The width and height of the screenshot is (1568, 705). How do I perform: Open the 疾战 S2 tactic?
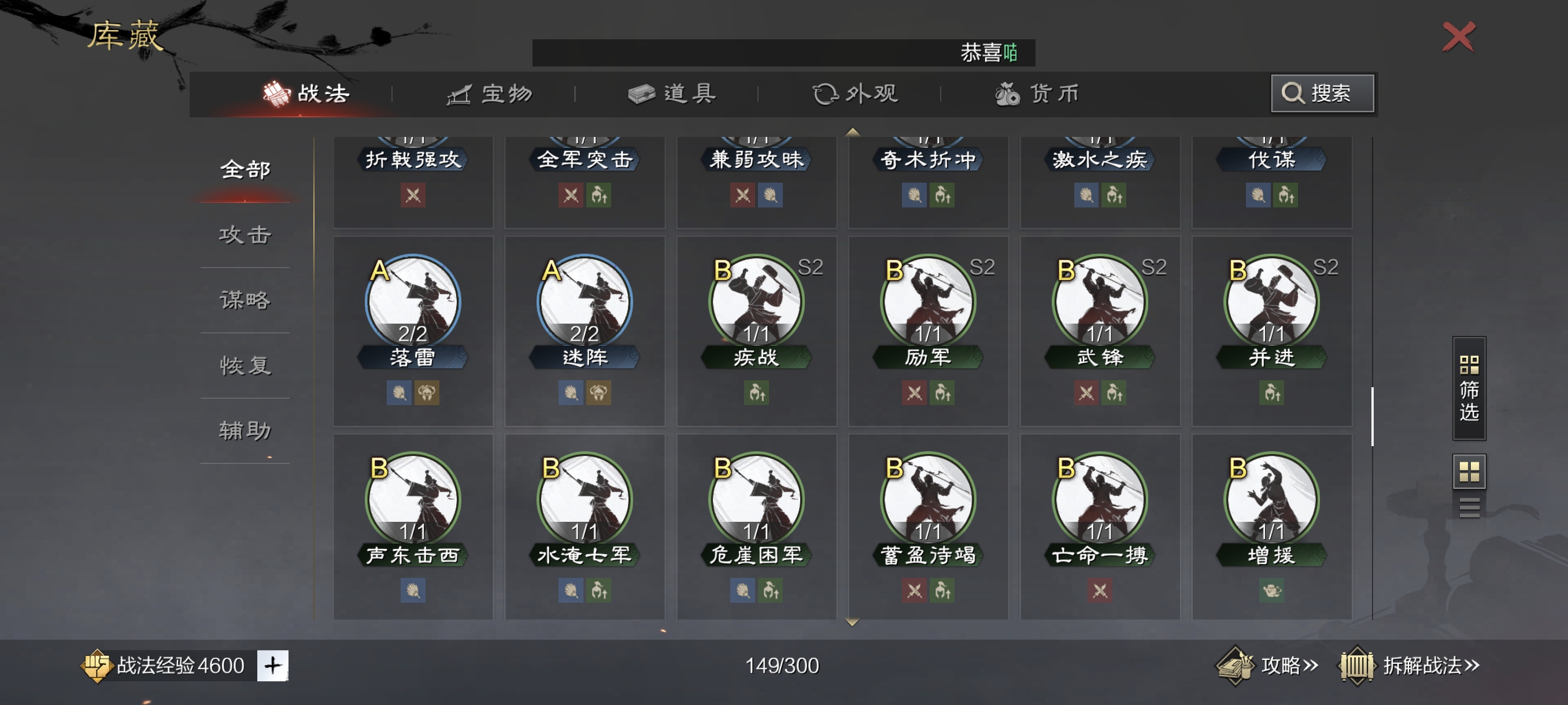[x=757, y=331]
